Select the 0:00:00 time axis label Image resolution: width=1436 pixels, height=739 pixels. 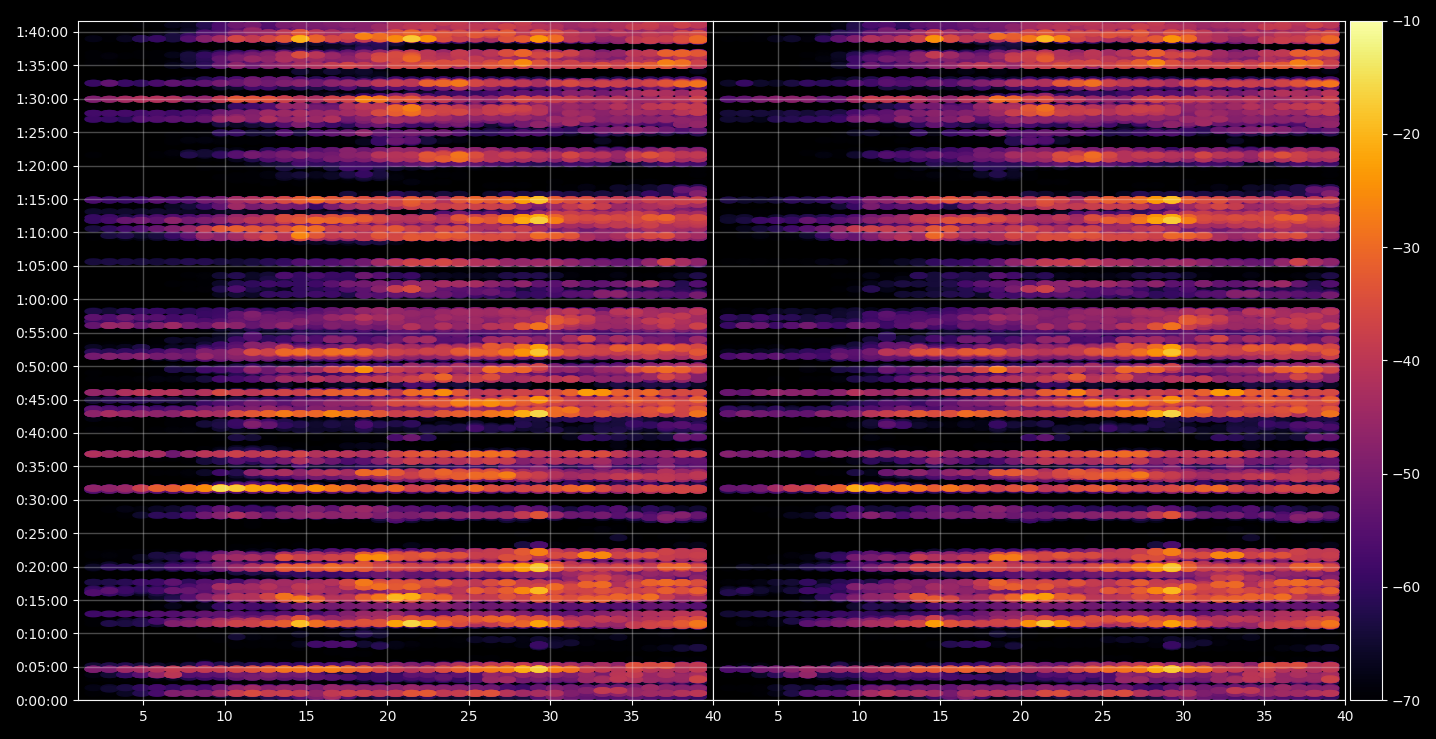tap(42, 701)
